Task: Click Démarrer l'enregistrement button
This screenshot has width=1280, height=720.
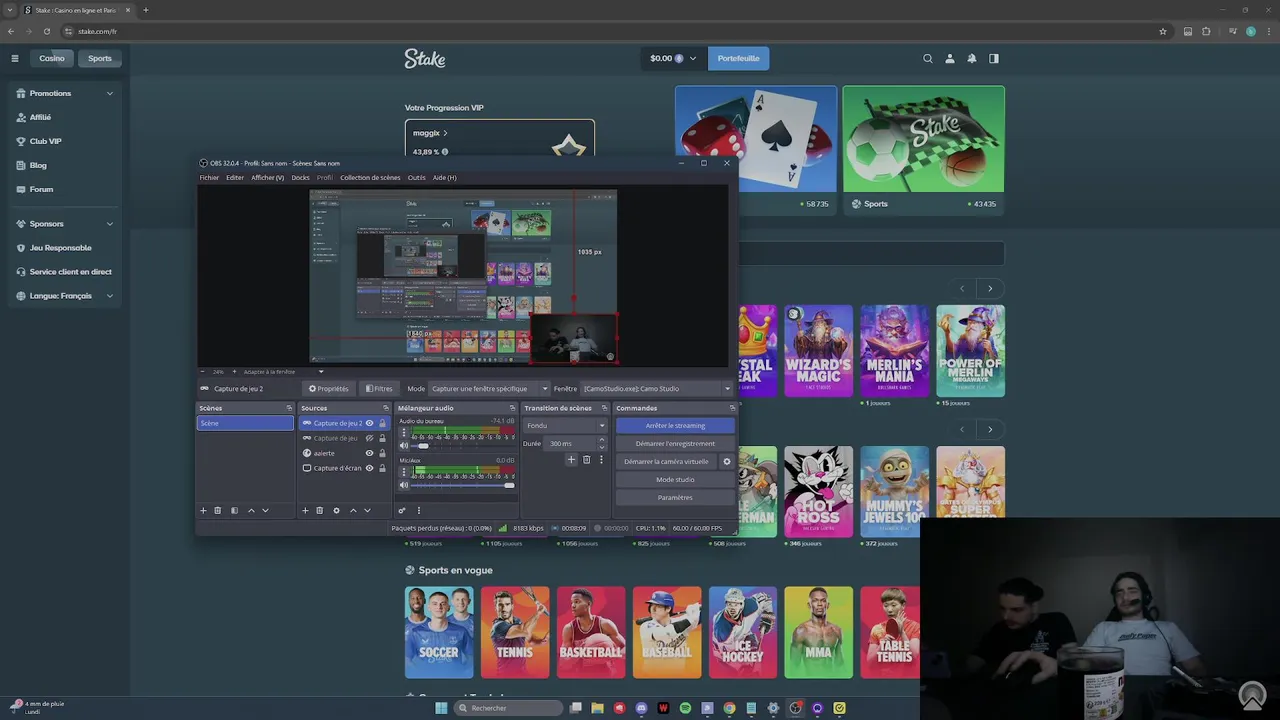Action: pyautogui.click(x=675, y=443)
